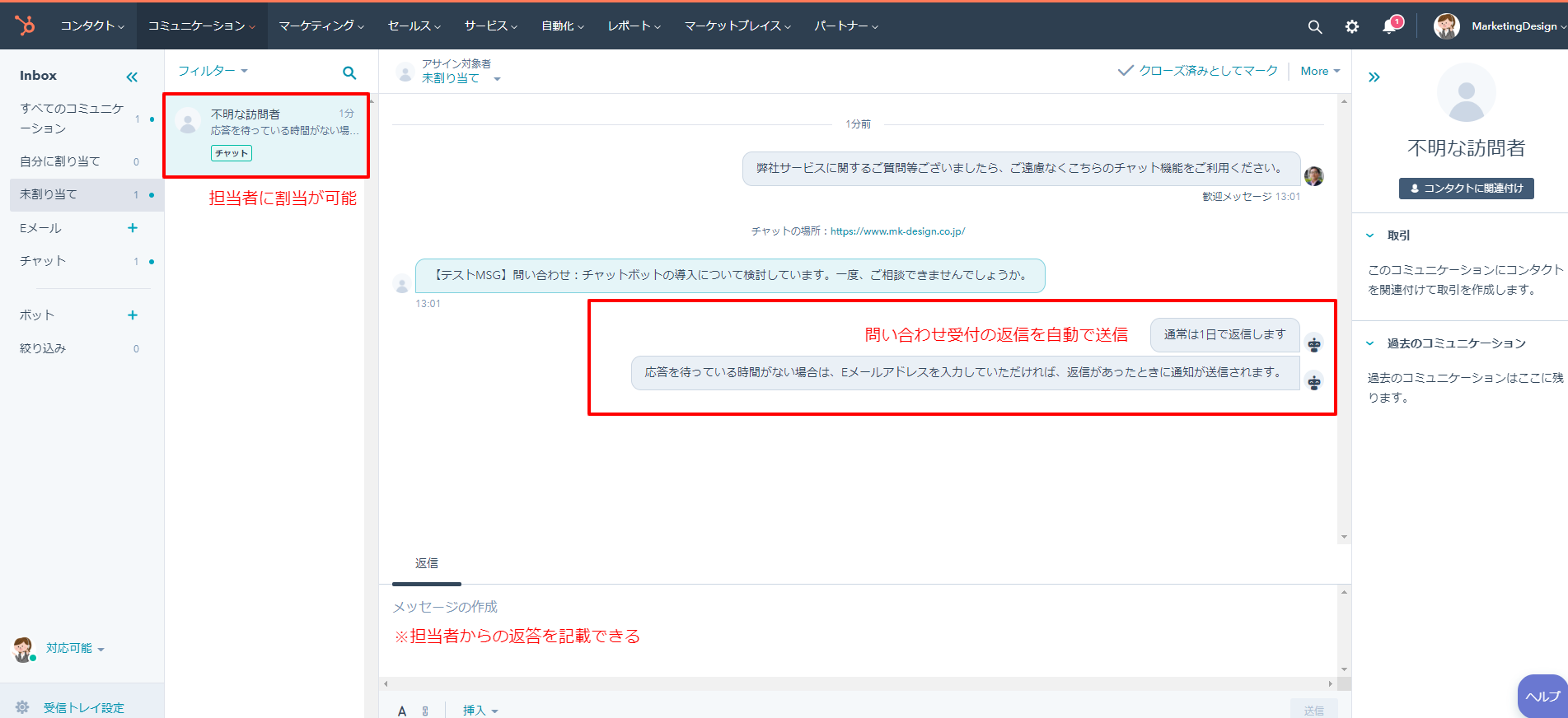
Task: Open the コミュニケーション menu
Action: pos(201,26)
